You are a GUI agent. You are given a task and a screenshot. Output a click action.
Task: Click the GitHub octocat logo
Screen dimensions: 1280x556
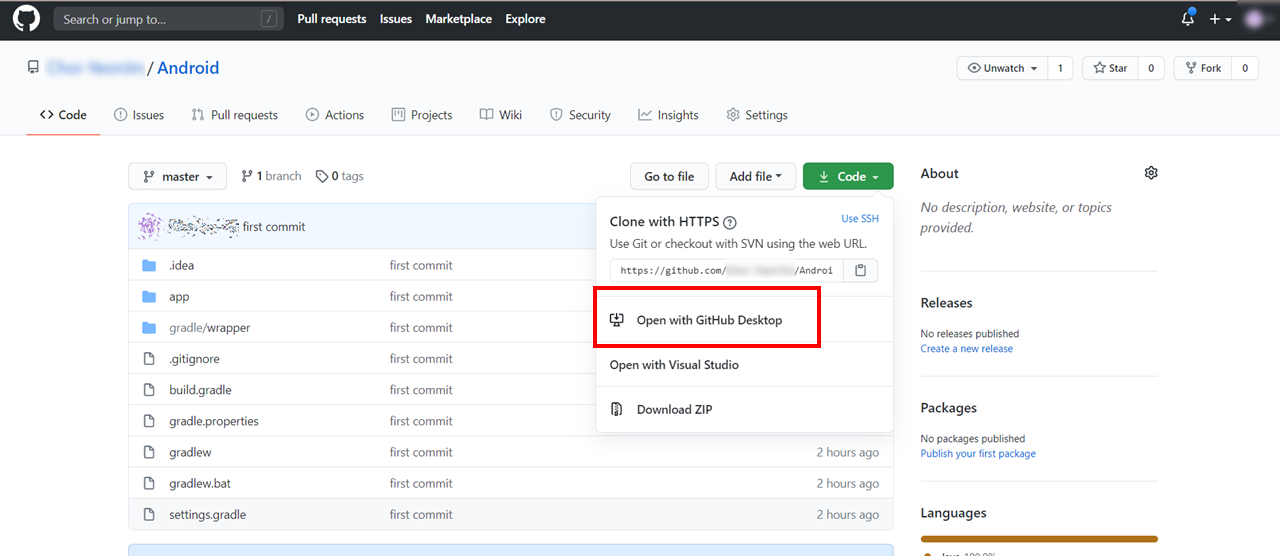pyautogui.click(x=25, y=19)
